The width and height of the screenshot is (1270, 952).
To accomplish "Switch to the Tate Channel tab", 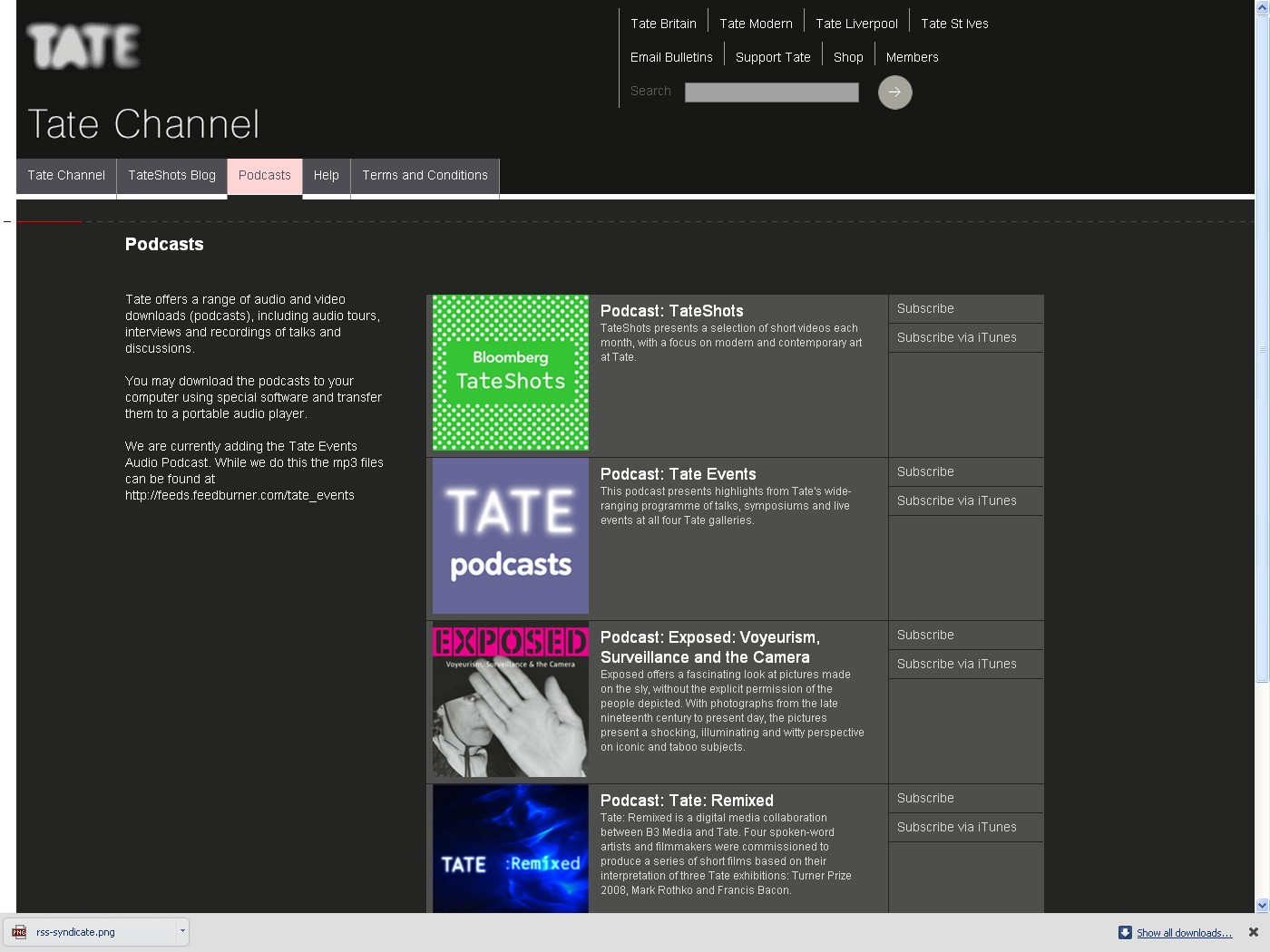I will (66, 176).
